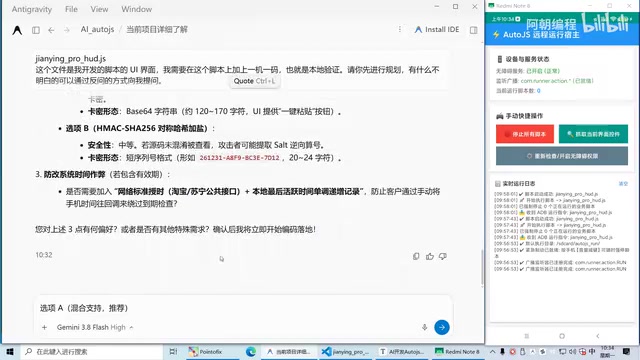Click the microphone voice input icon
The image size is (640, 360).
pos(424,327)
